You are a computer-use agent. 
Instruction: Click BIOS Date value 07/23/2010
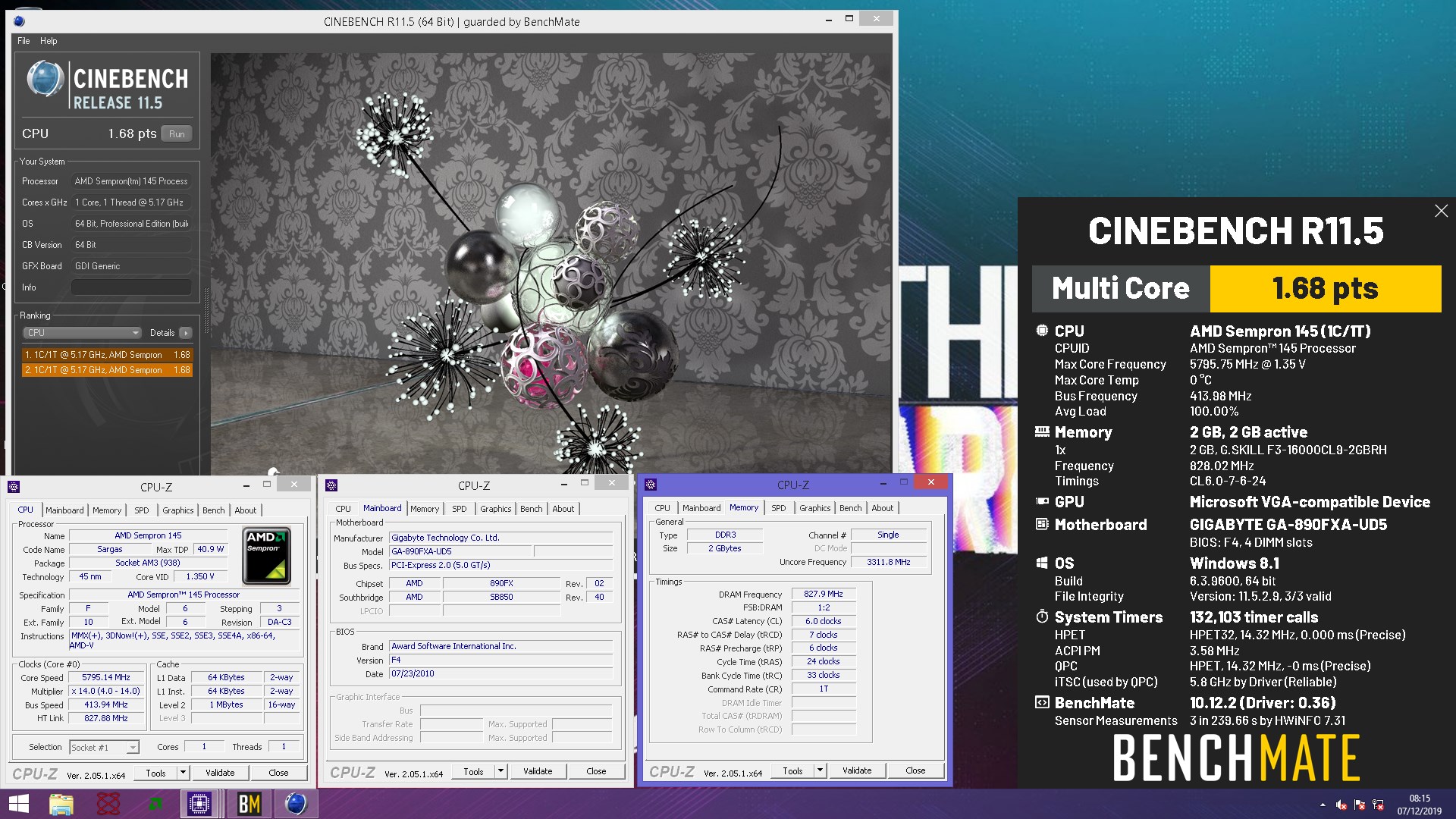(x=500, y=673)
